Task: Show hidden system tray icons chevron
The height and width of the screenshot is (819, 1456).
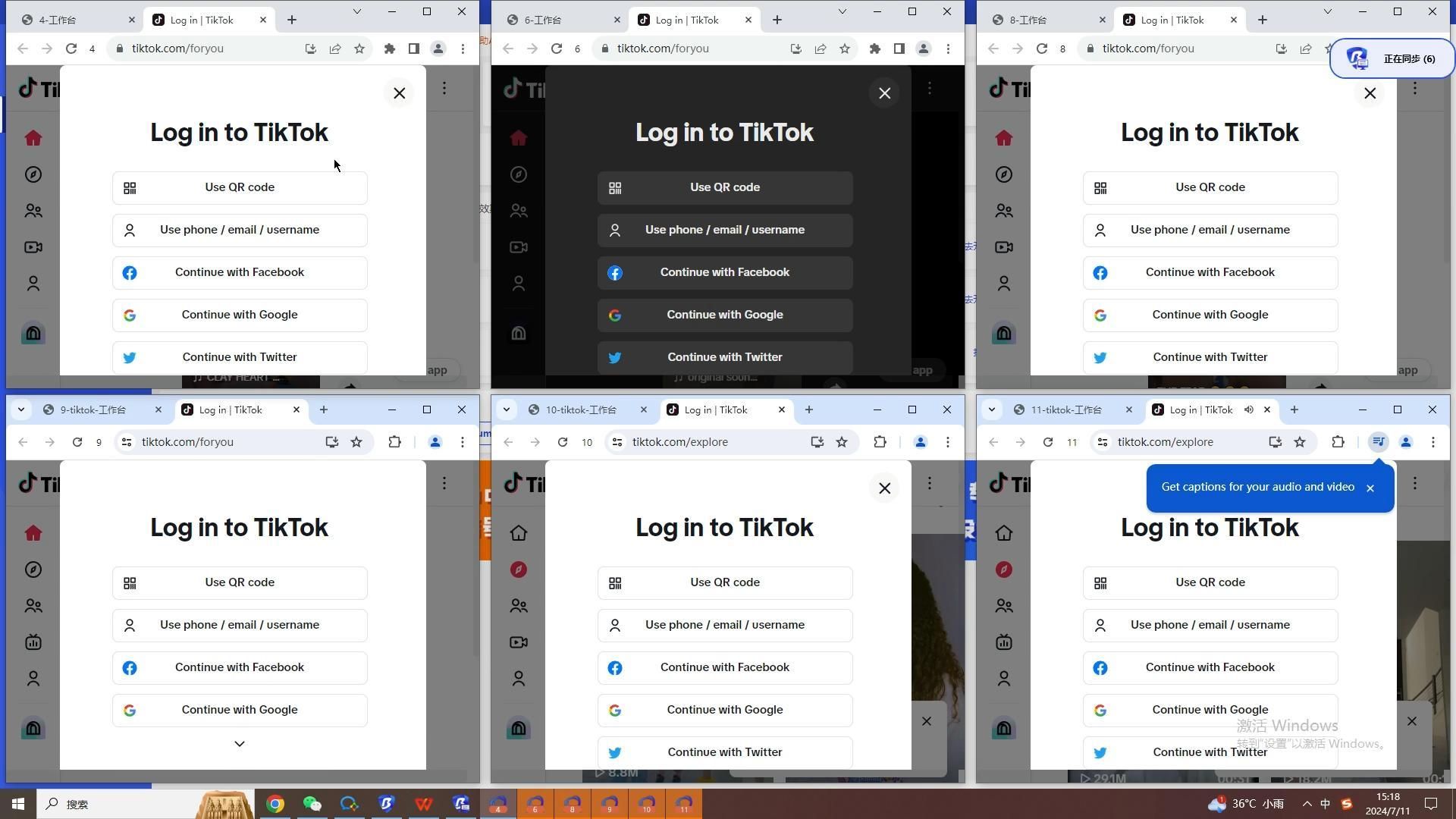Action: (1307, 804)
